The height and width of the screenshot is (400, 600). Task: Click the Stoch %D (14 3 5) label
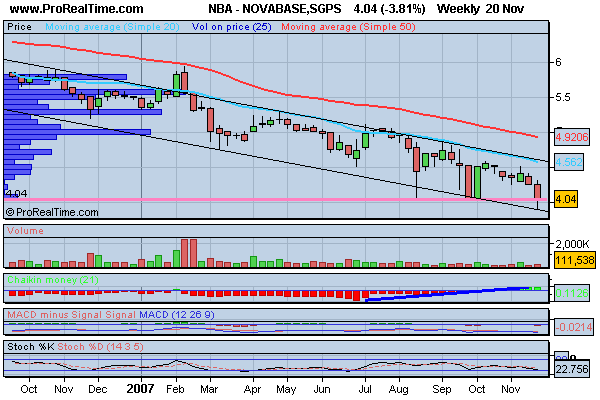[100, 347]
